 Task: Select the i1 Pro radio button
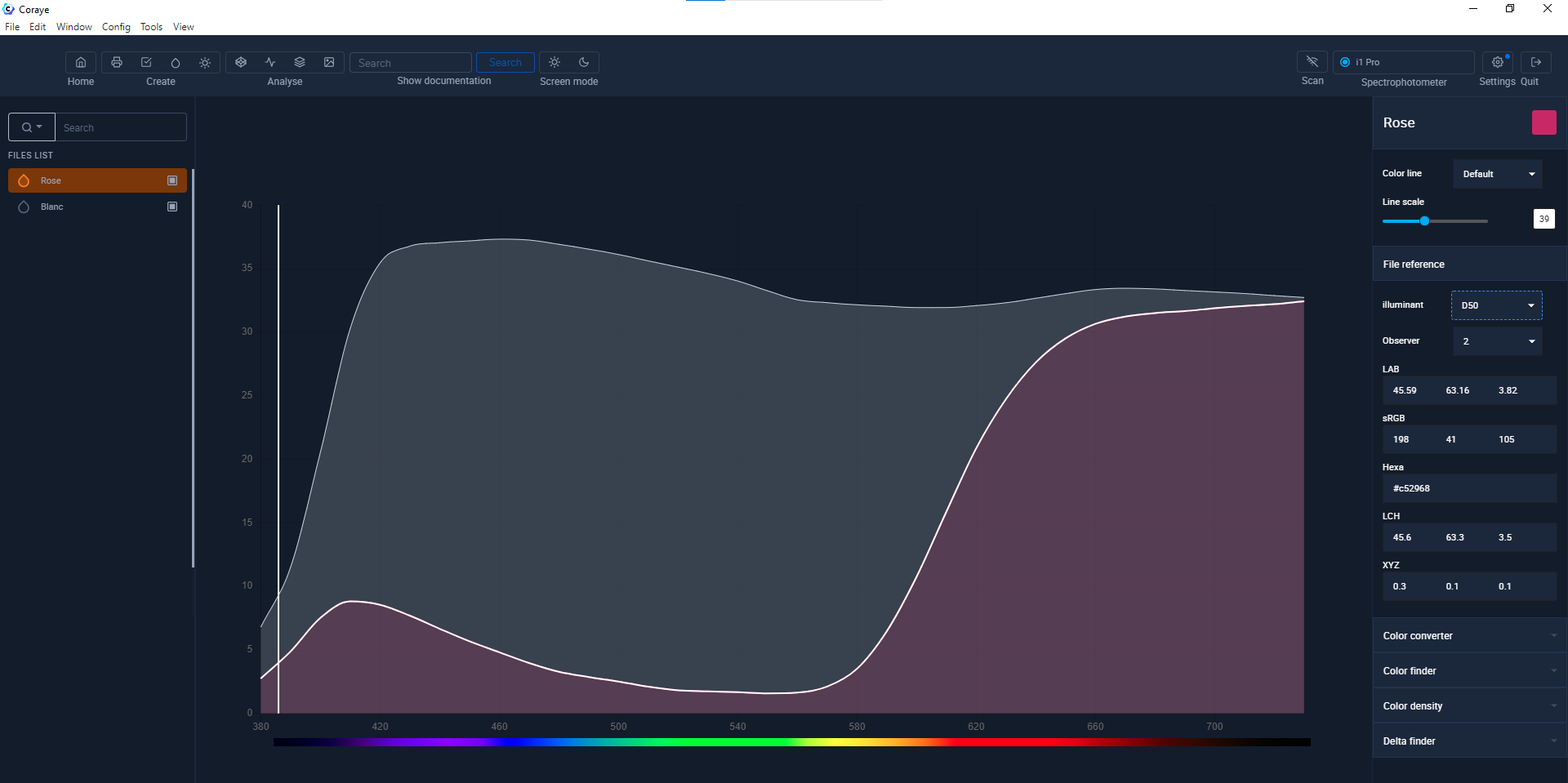coord(1345,62)
